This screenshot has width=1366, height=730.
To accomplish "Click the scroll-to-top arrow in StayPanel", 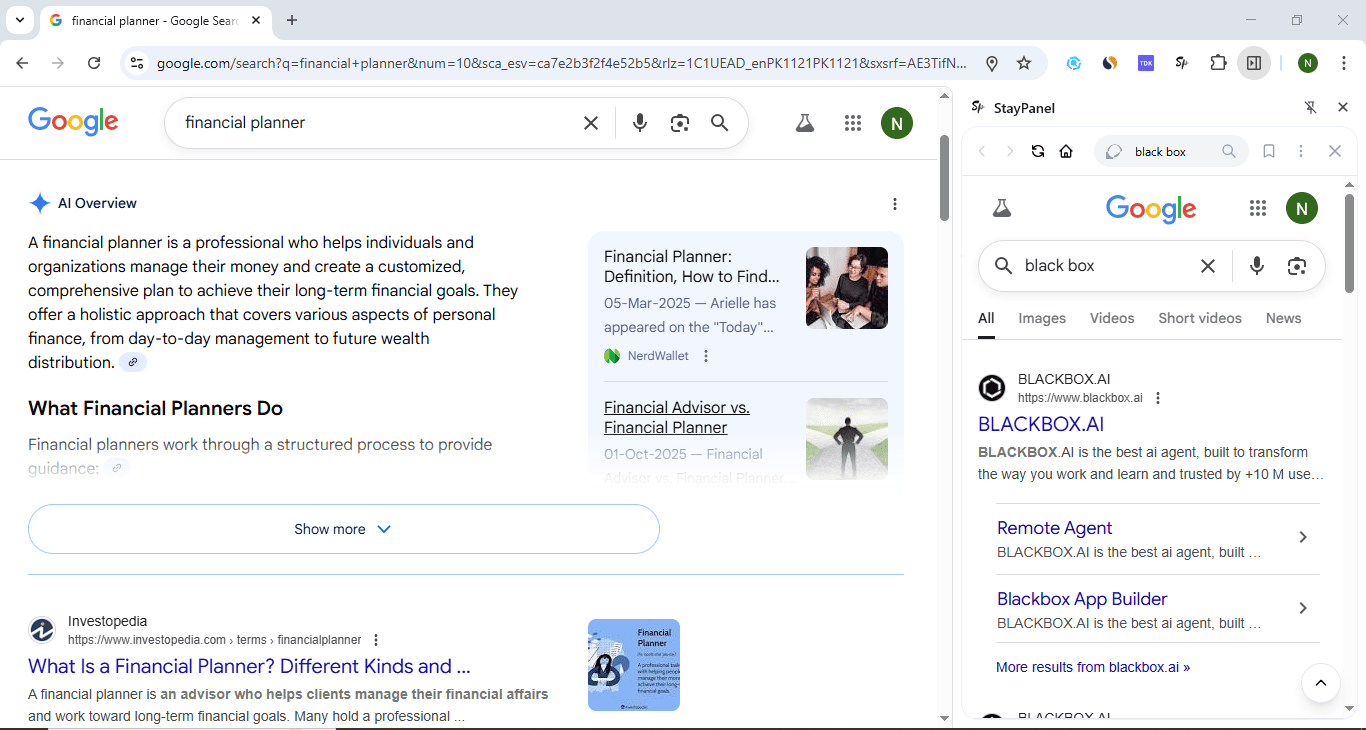I will pyautogui.click(x=1321, y=683).
